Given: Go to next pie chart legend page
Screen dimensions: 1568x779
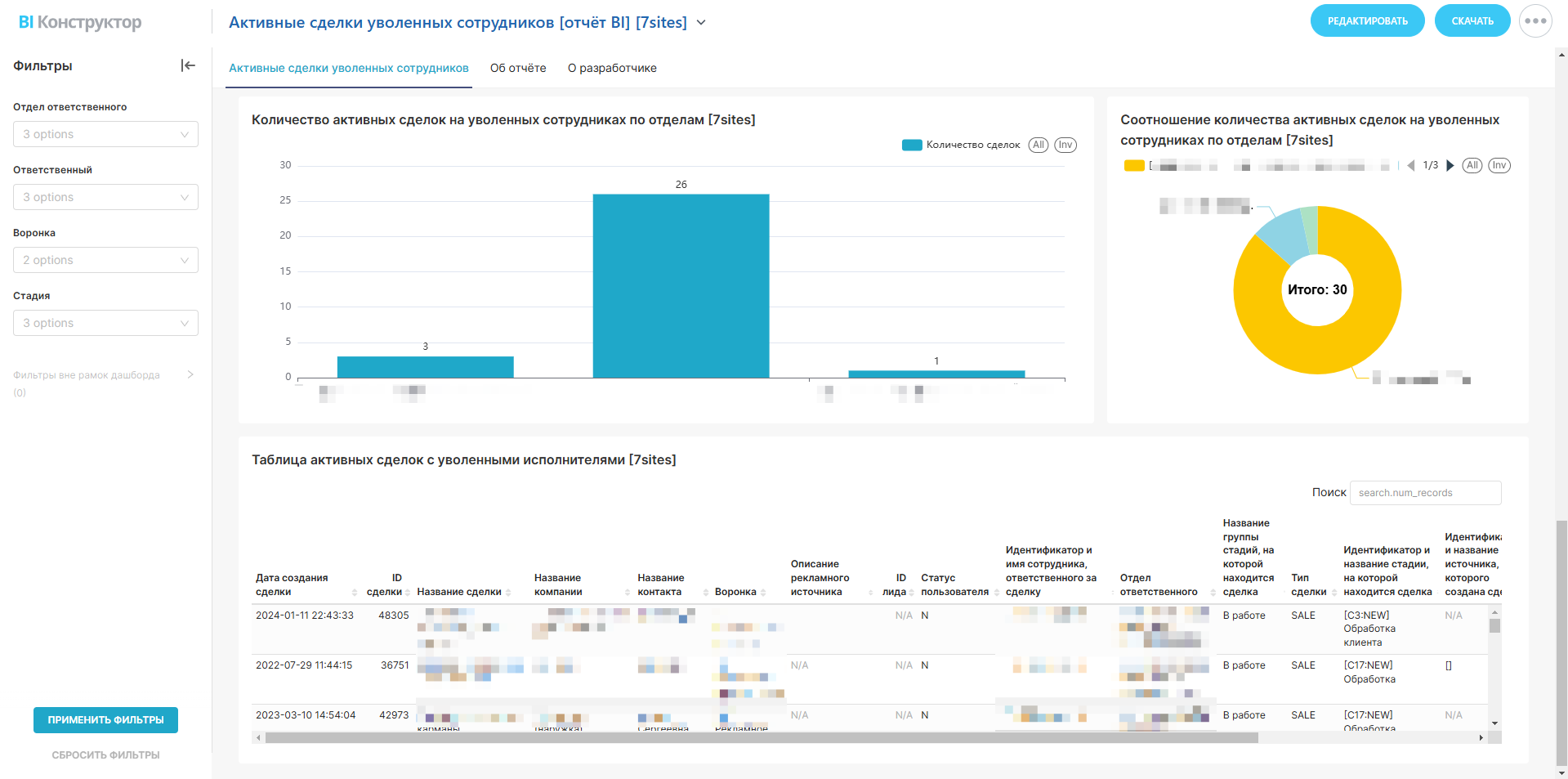Looking at the screenshot, I should (x=1450, y=166).
